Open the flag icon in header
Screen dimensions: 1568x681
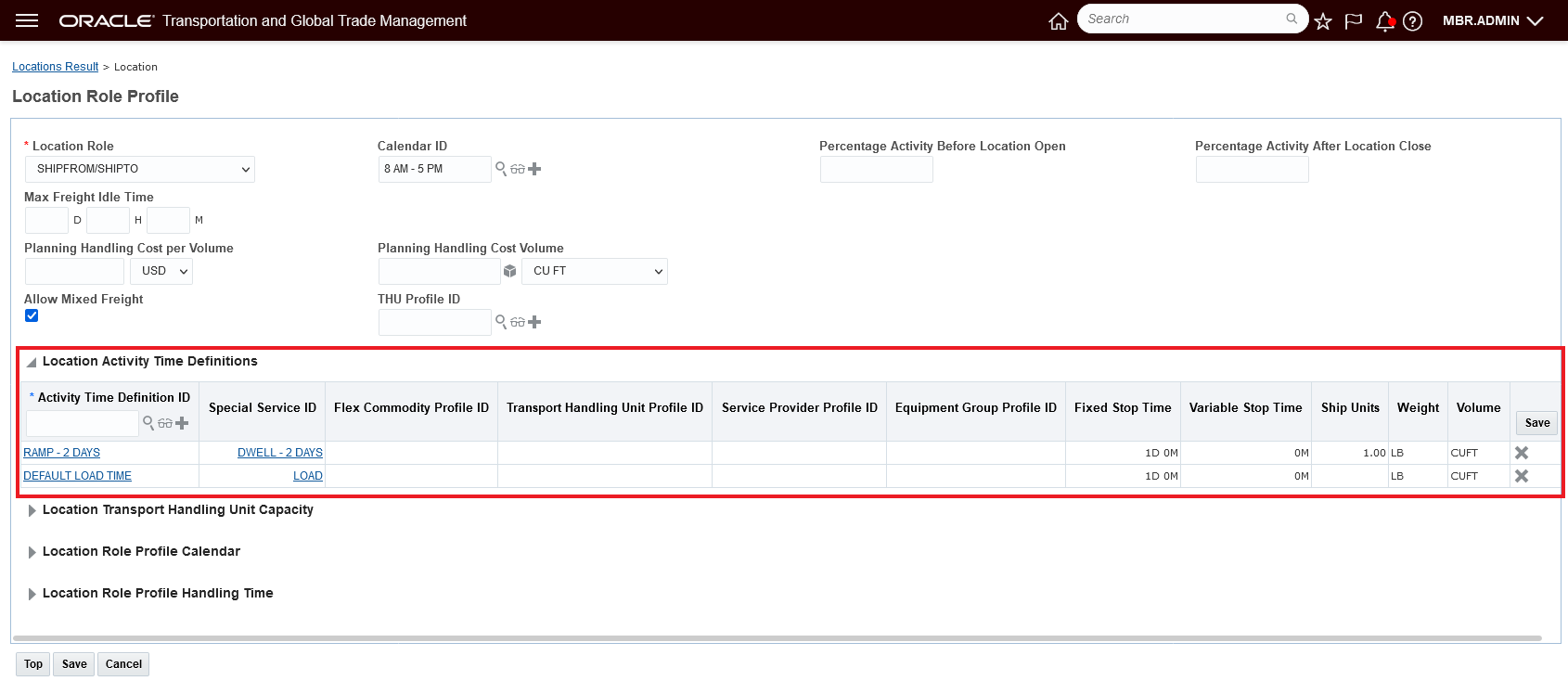(x=1354, y=21)
